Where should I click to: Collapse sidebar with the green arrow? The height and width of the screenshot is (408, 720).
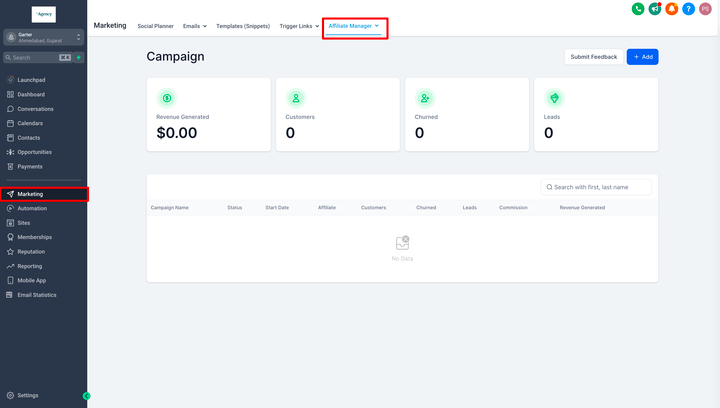(86, 396)
